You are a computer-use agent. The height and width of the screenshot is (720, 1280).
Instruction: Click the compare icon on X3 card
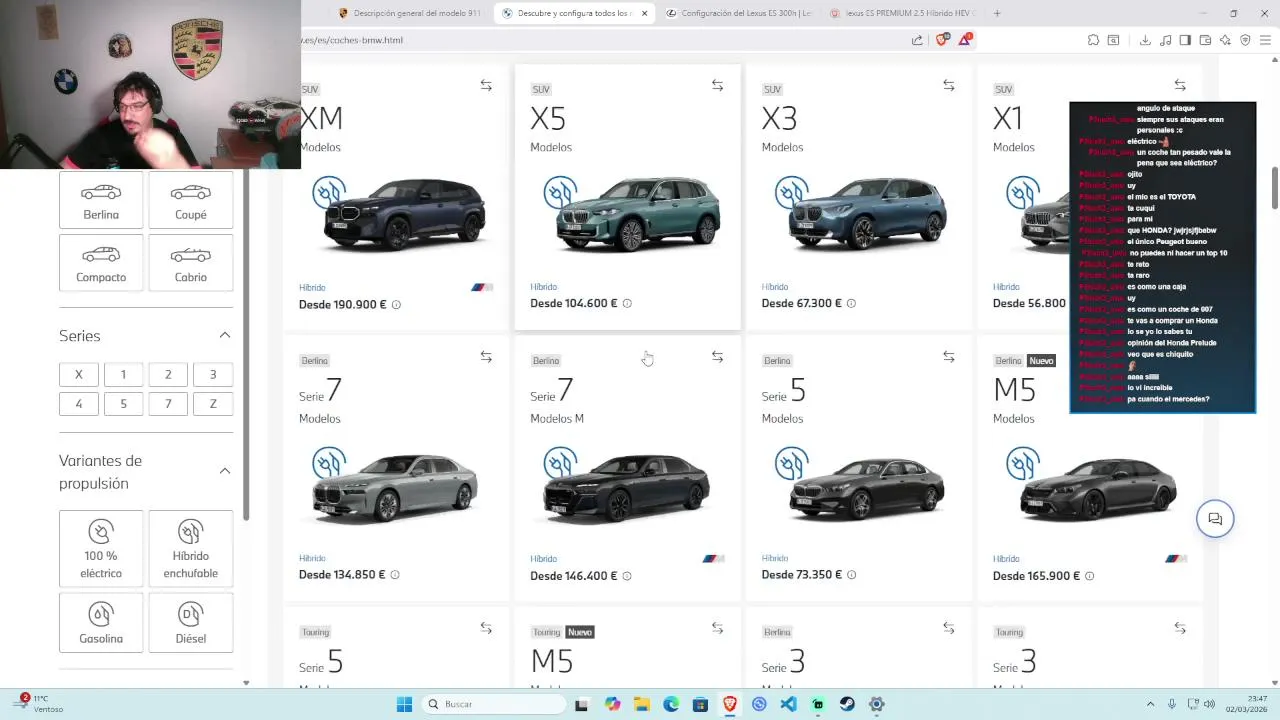click(x=948, y=86)
